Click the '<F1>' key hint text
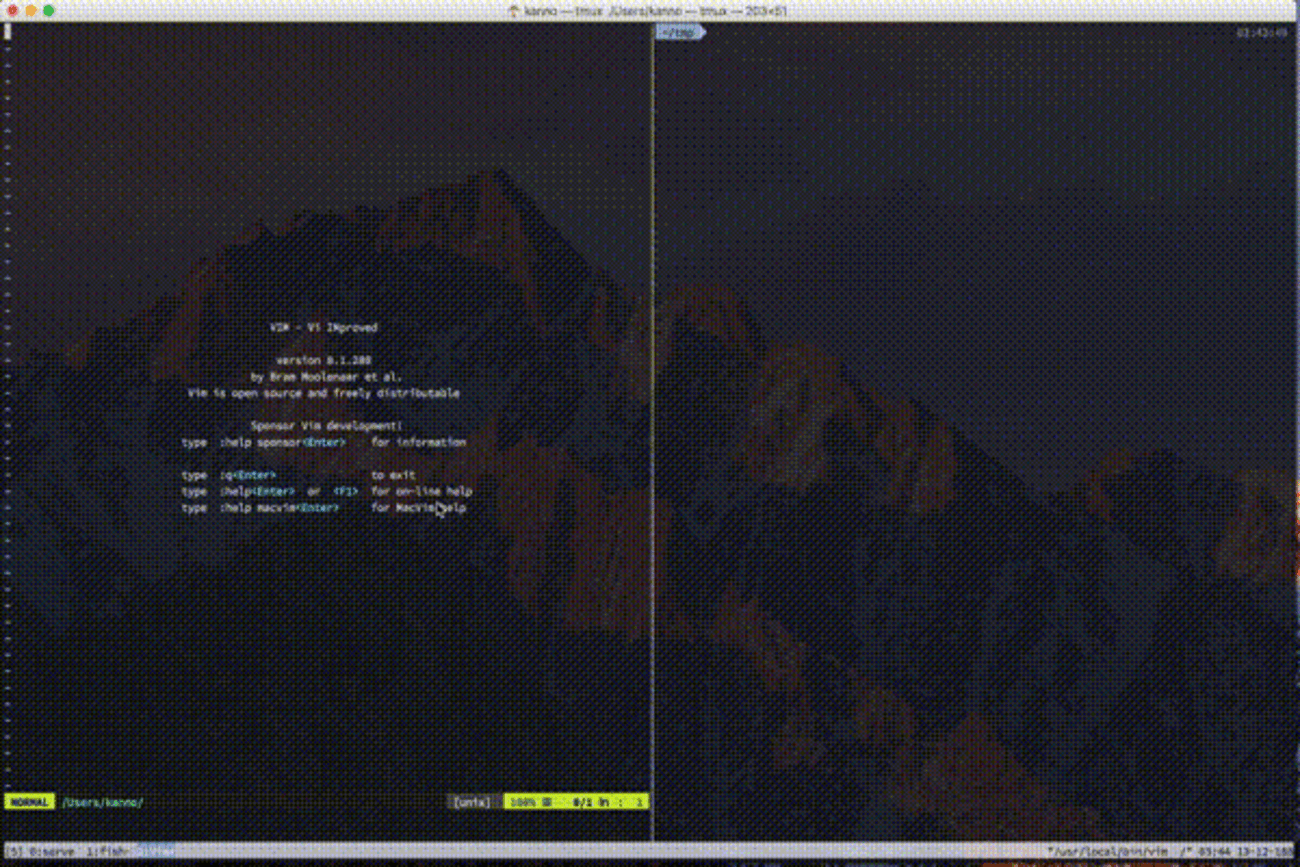This screenshot has height=867, width=1300. 345,491
